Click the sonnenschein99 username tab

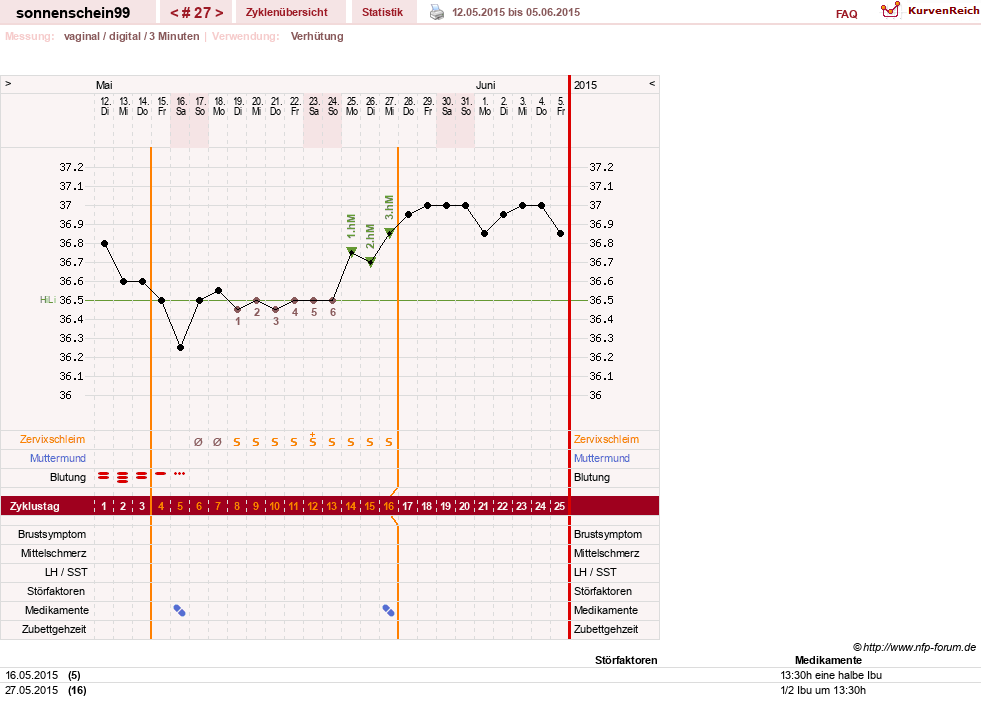pos(73,13)
